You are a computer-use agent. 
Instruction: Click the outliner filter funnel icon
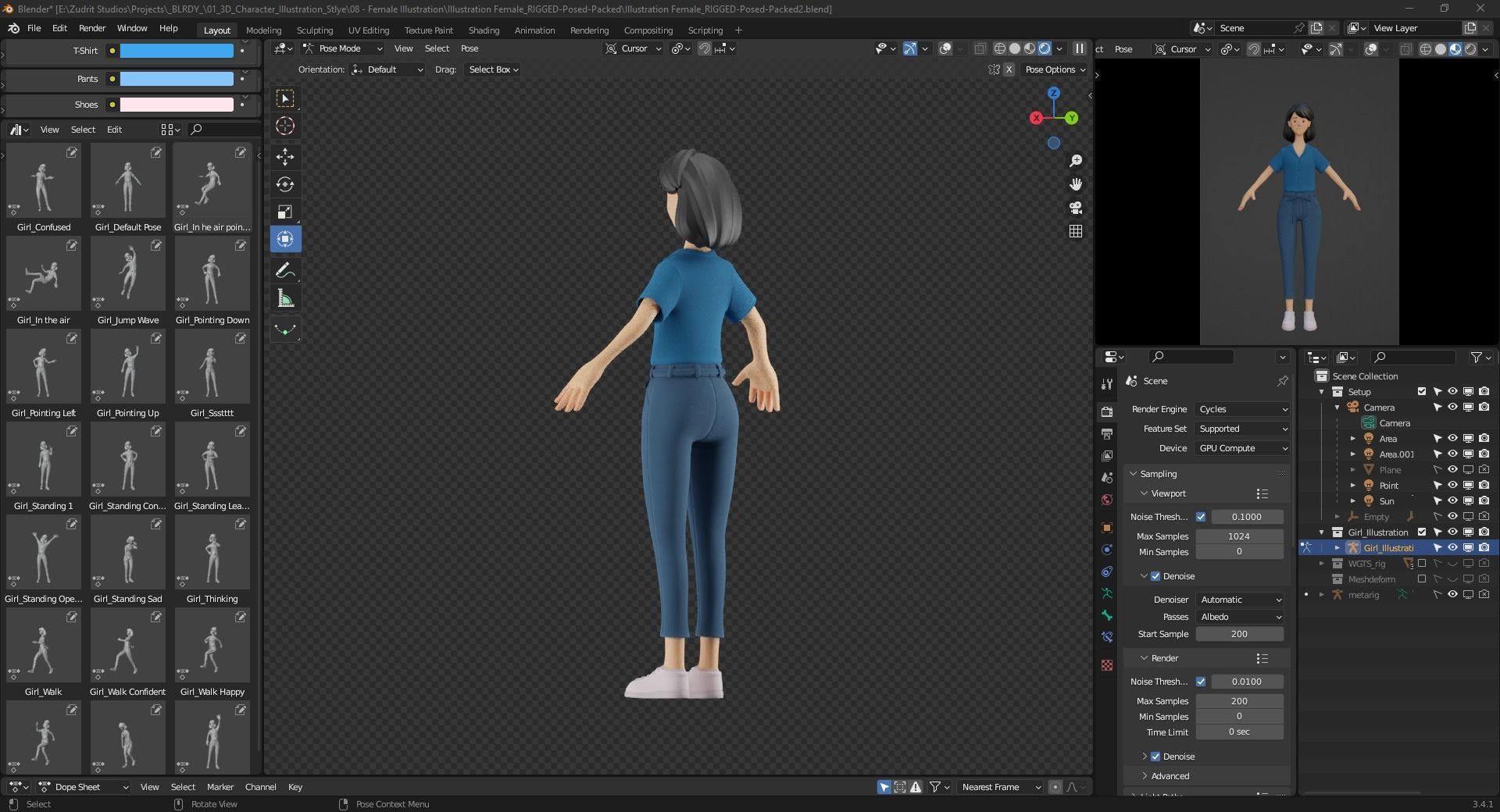(1476, 358)
